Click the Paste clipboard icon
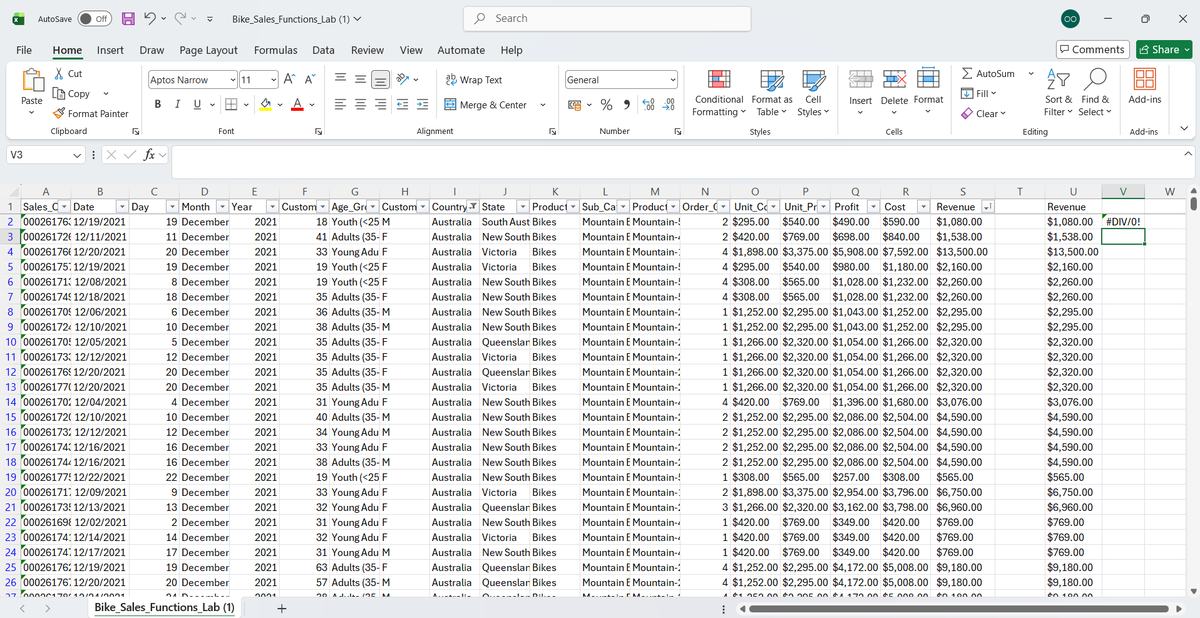 pos(32,80)
